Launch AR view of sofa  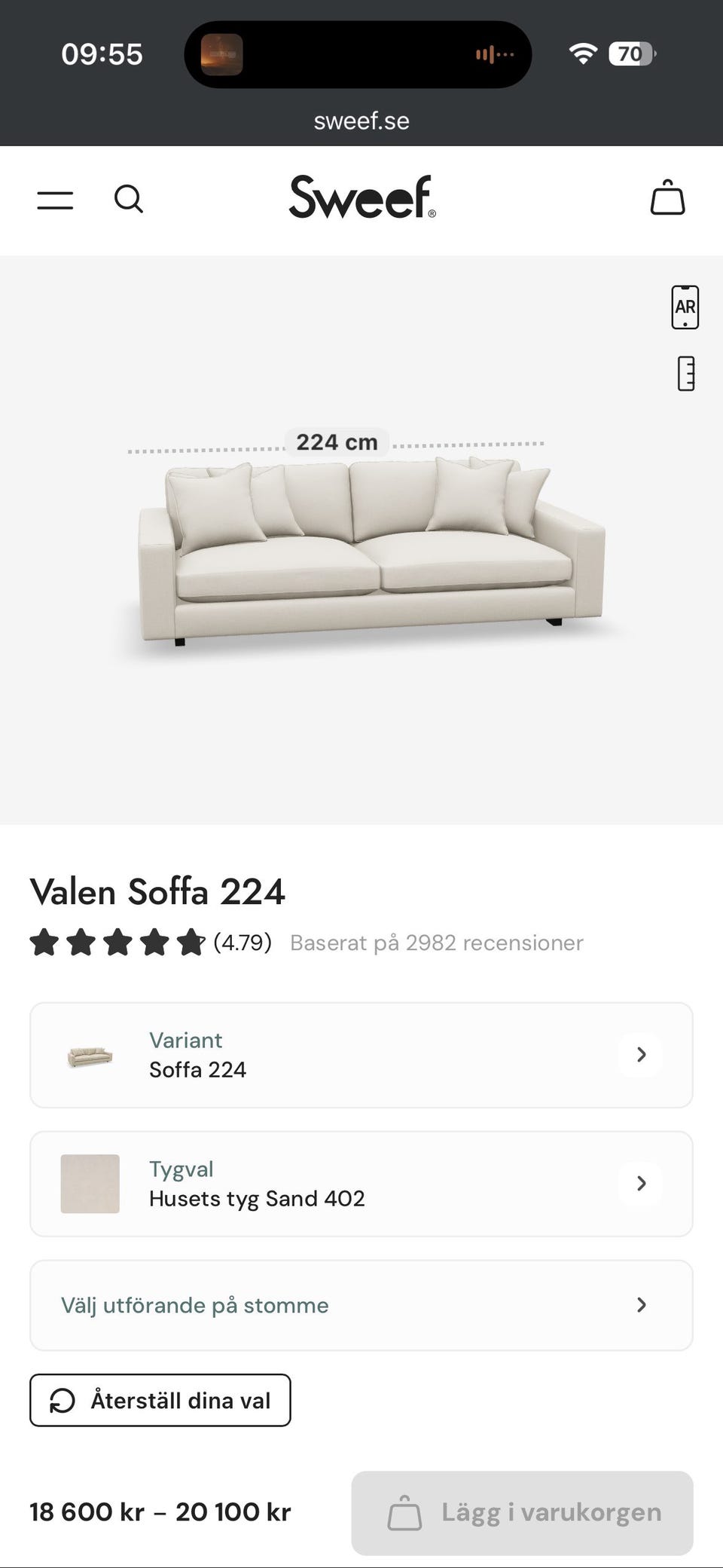coord(685,307)
